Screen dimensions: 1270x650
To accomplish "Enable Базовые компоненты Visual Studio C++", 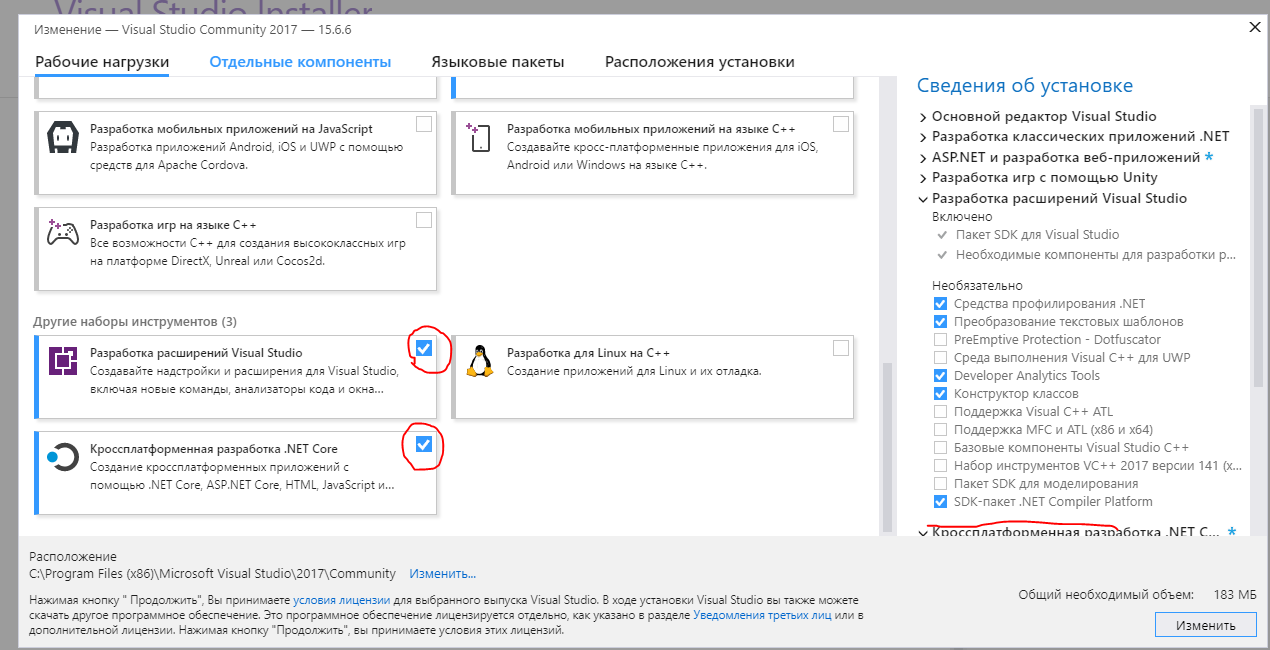I will click(940, 447).
